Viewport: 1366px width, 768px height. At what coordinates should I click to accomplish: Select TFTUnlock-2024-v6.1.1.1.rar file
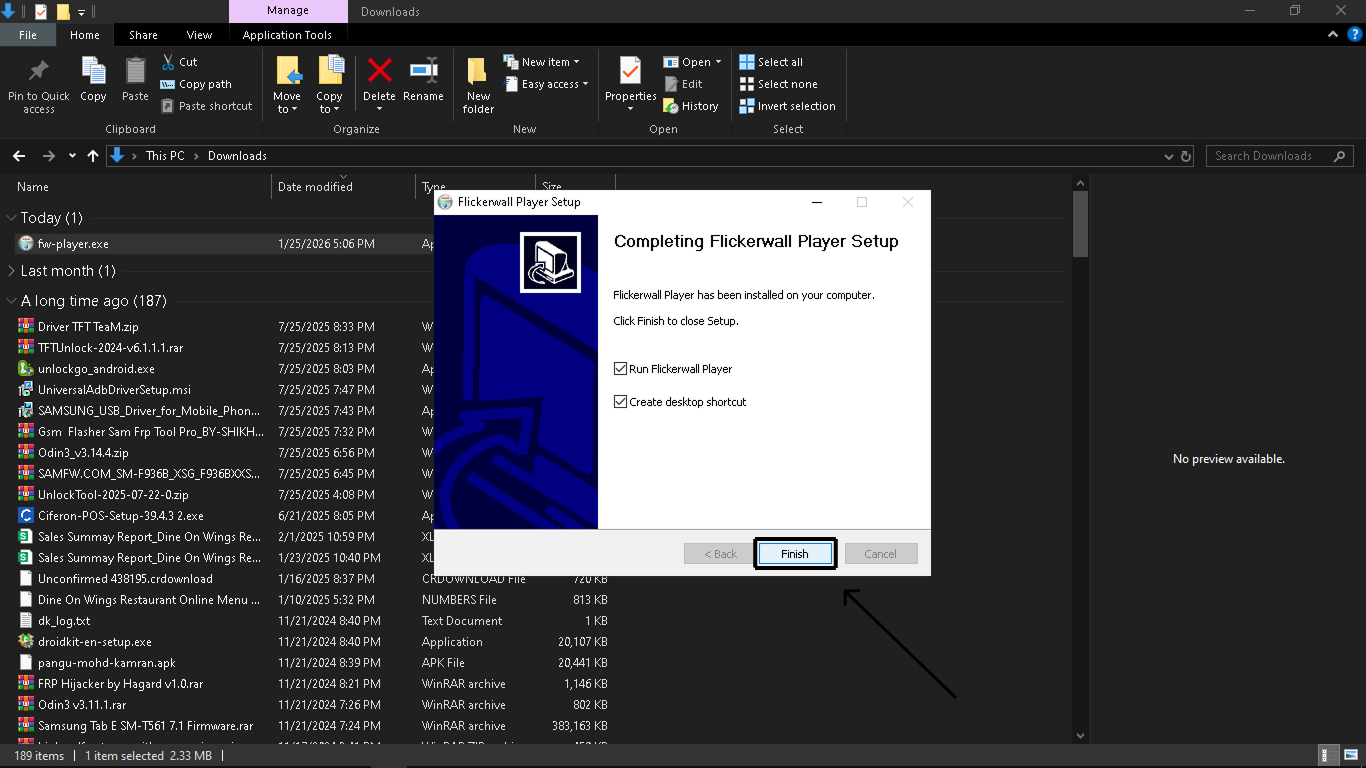coord(110,348)
